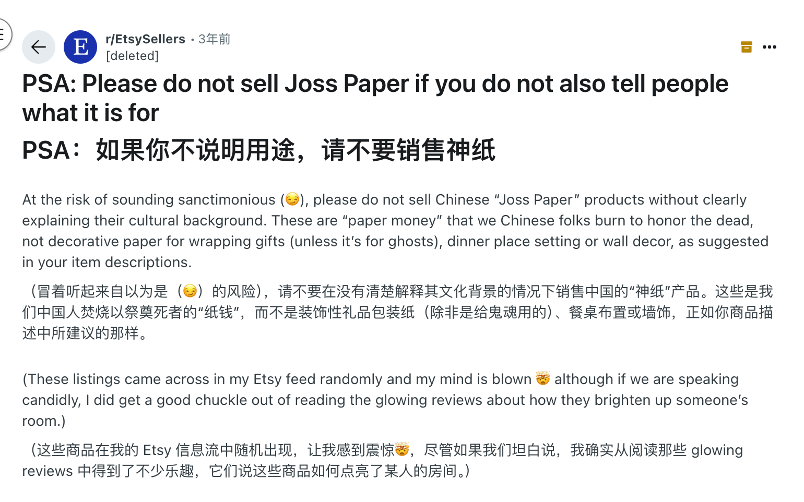
Task: Click the back arrow button
Action: [38, 47]
